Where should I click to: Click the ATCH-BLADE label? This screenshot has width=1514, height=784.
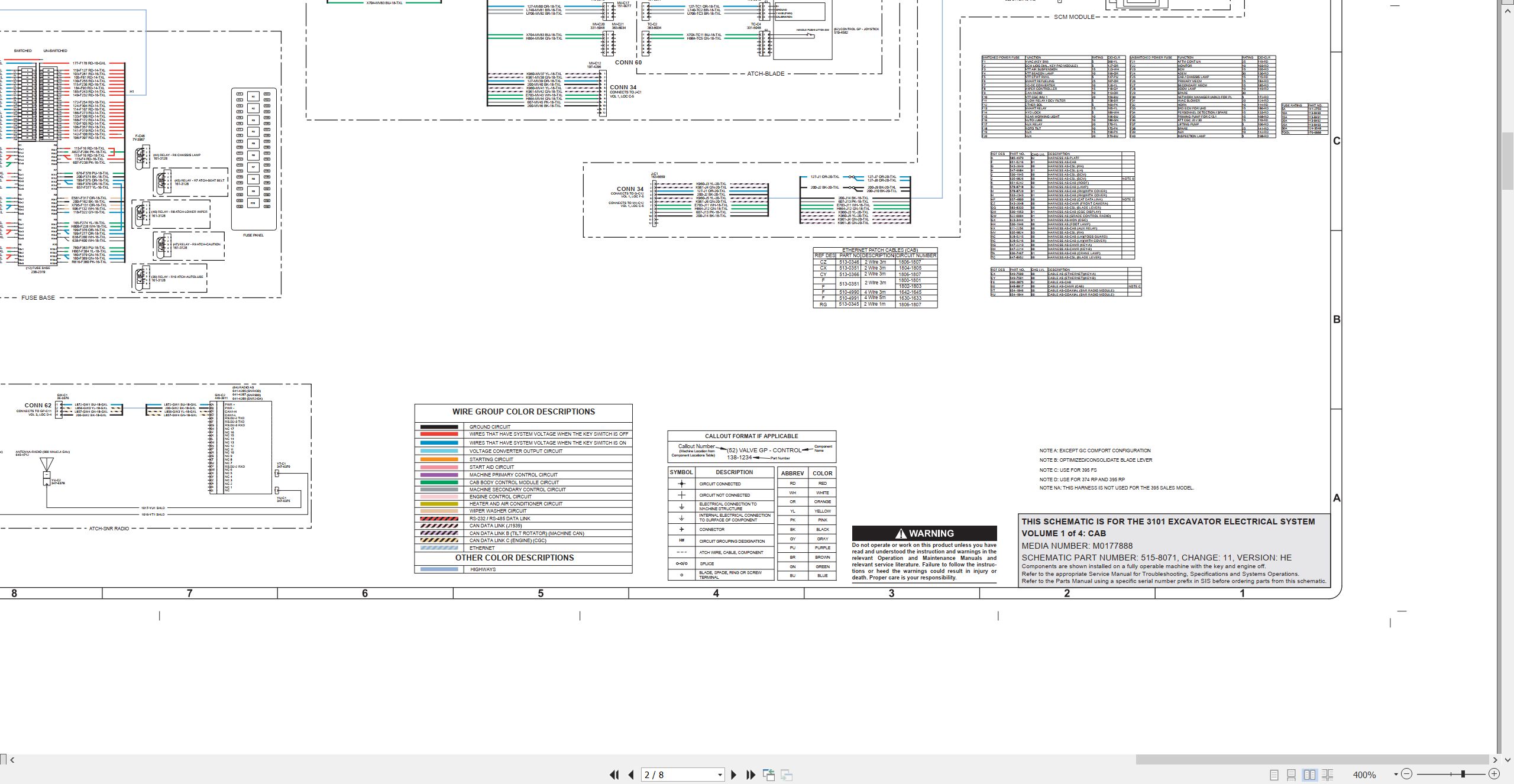[766, 74]
